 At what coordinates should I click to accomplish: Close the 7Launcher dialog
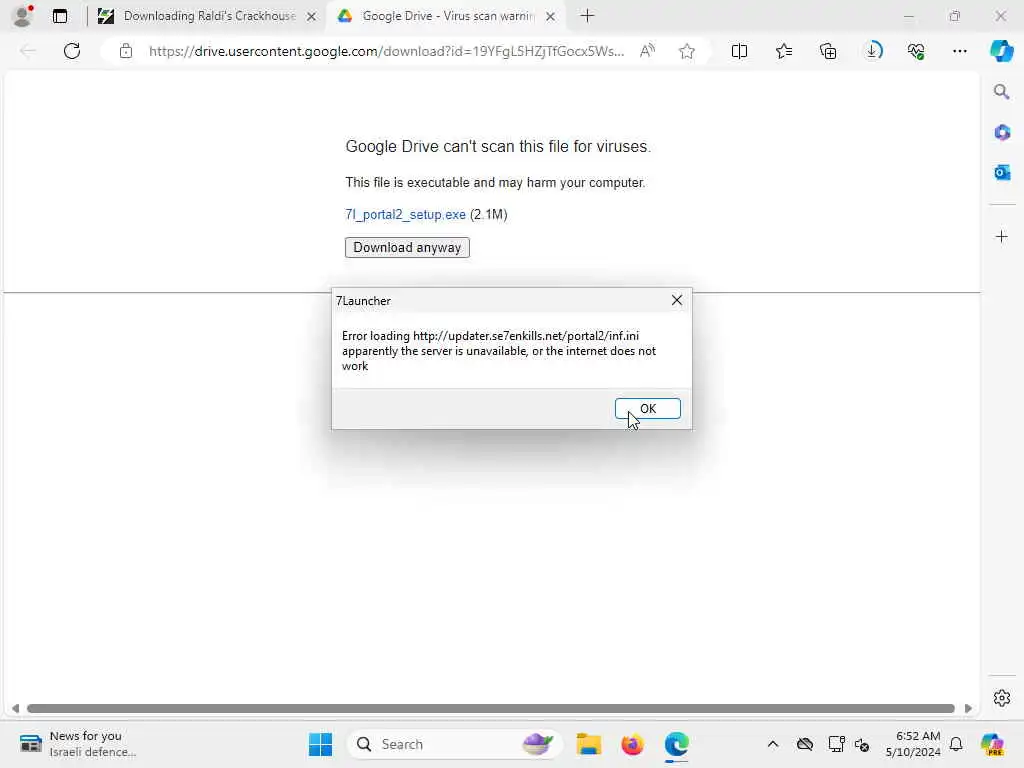[677, 300]
